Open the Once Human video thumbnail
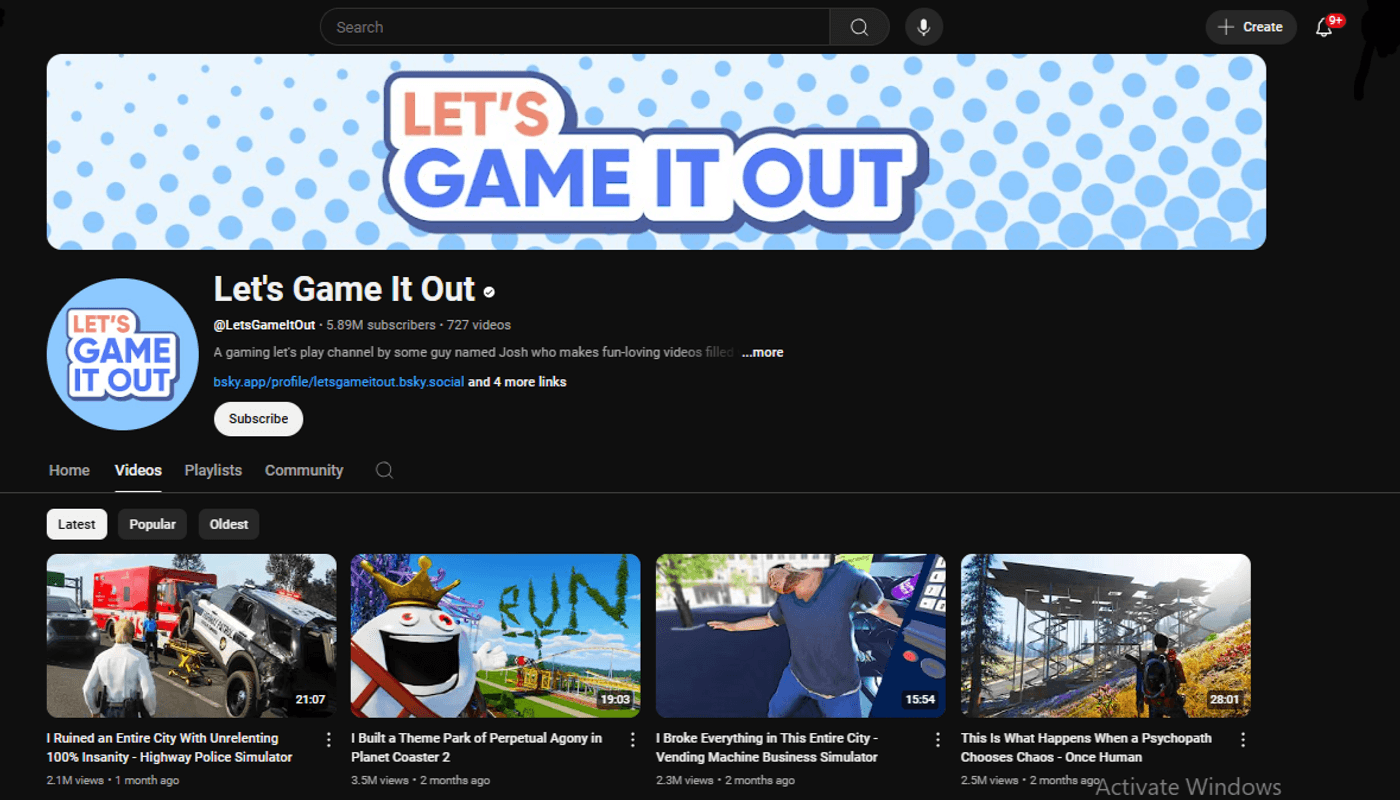Screen dimensions: 1400x800 pyautogui.click(x=1105, y=635)
